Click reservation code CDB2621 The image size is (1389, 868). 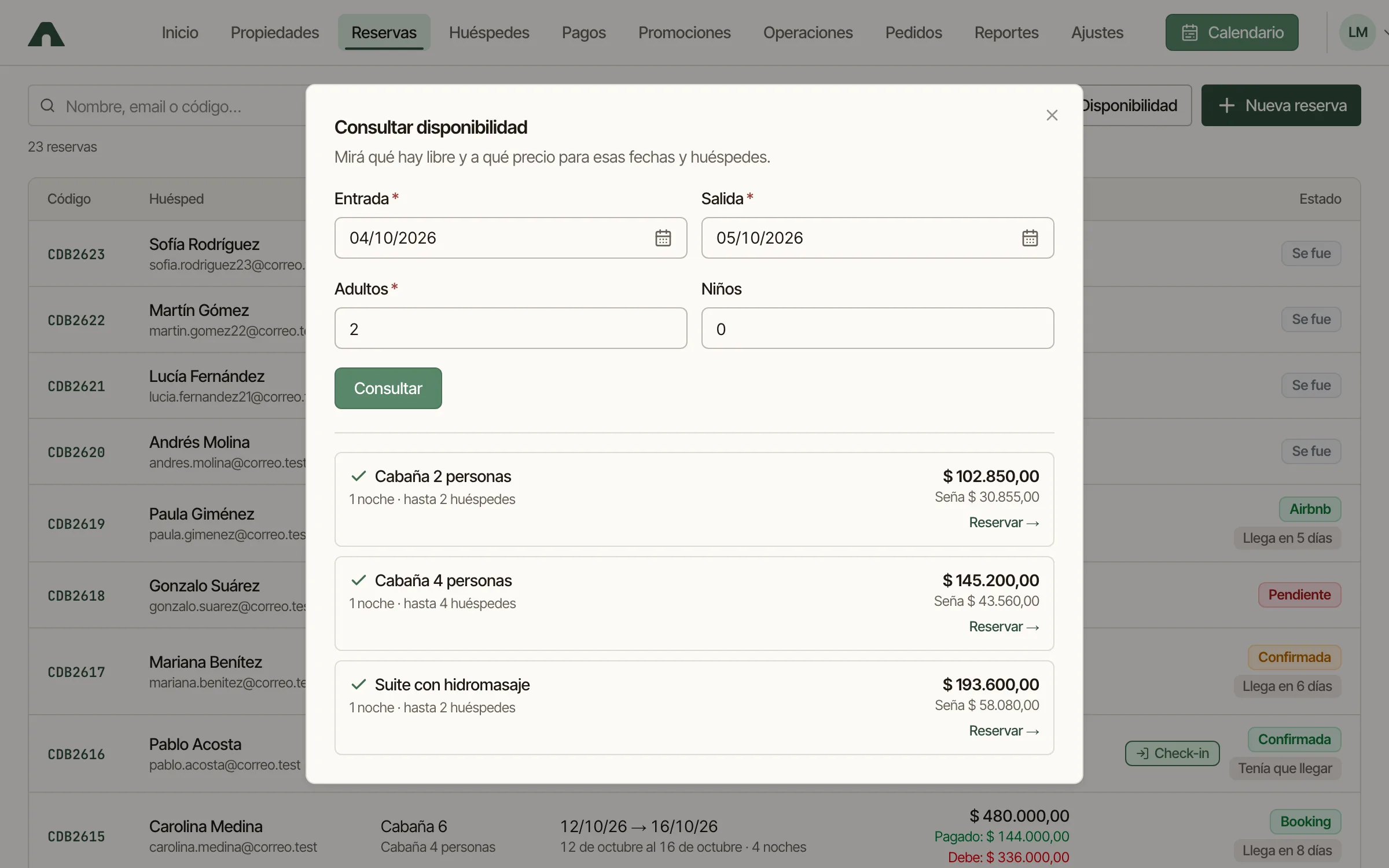pos(76,386)
